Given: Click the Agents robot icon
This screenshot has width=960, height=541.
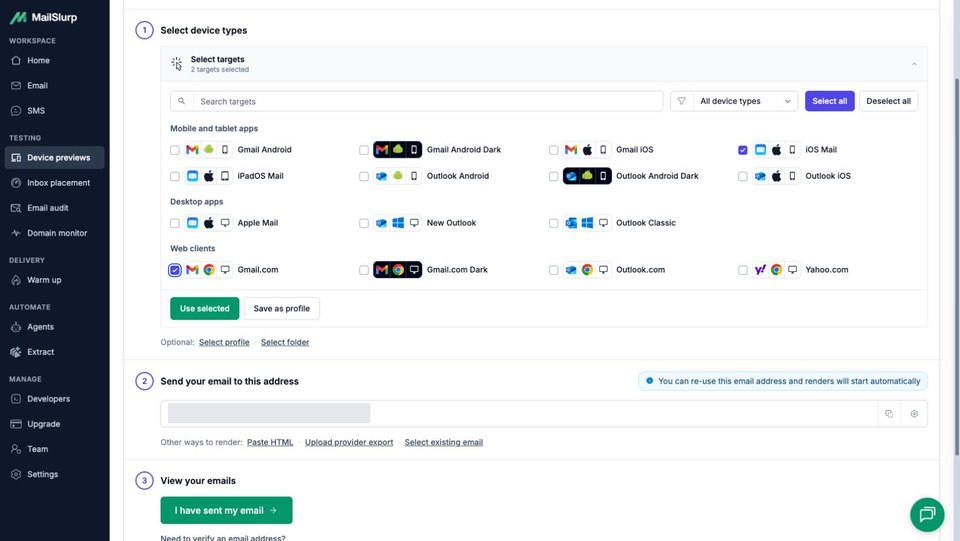Looking at the screenshot, I should point(16,327).
